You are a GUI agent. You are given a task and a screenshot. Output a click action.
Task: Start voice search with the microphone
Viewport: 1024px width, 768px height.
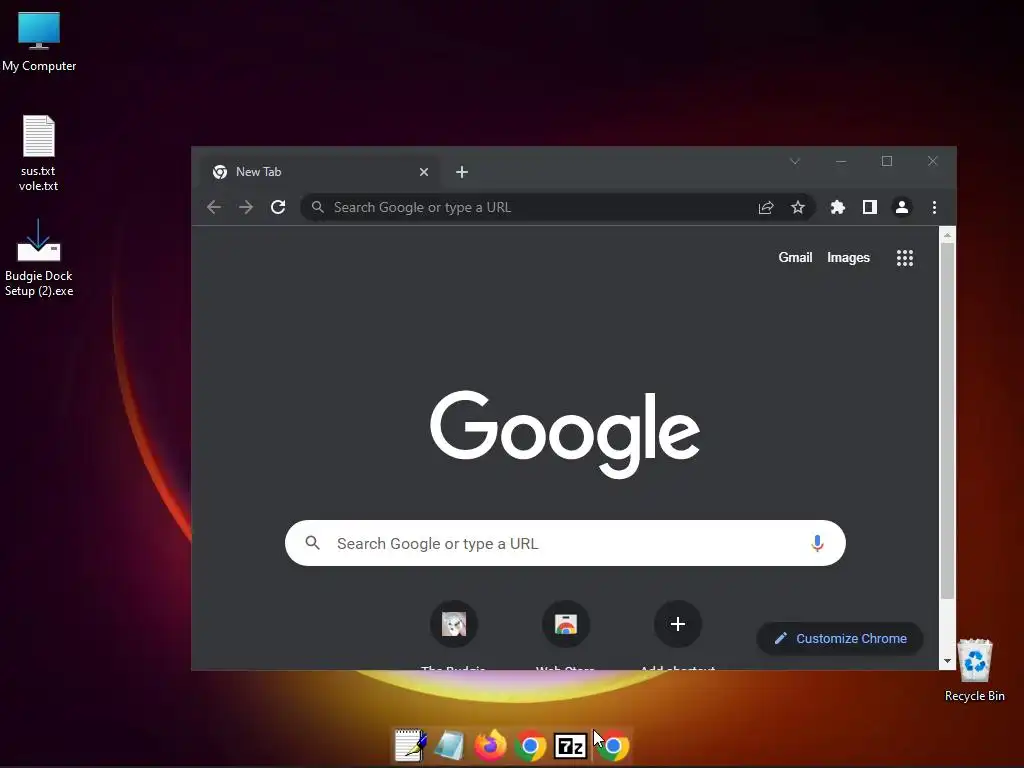(817, 543)
